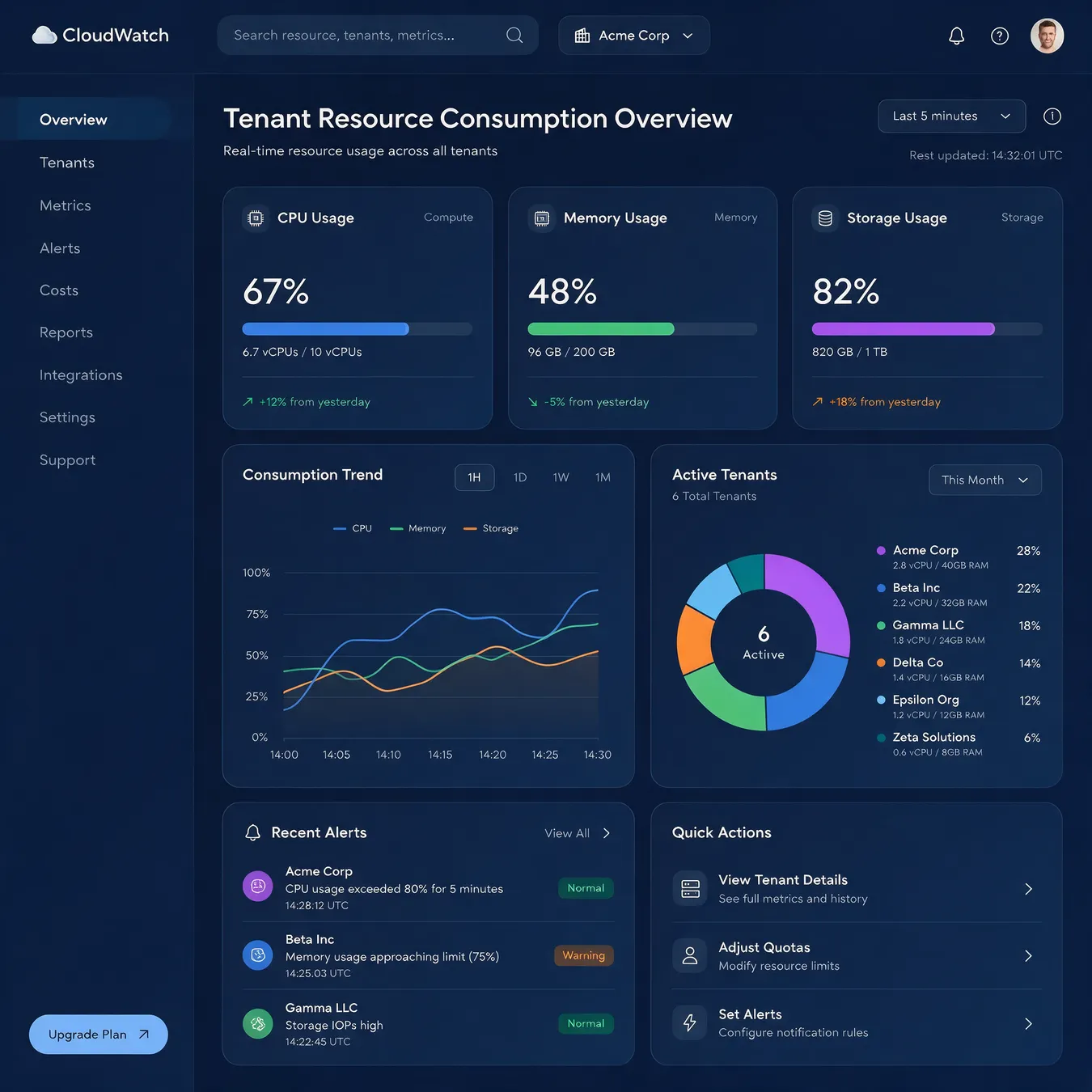Click the purple Acme Corp legend dot
Image resolution: width=1092 pixels, height=1092 pixels.
click(x=881, y=551)
